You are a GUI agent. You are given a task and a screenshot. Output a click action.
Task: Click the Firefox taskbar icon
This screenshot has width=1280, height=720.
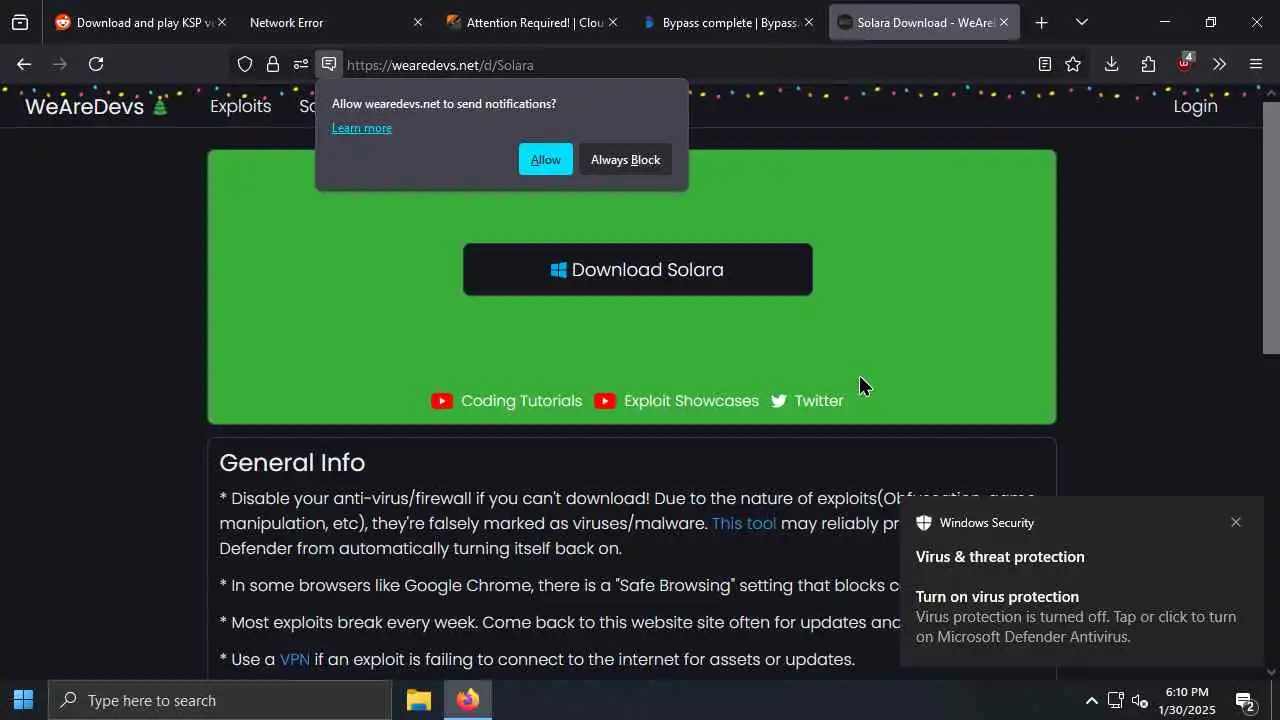[467, 700]
